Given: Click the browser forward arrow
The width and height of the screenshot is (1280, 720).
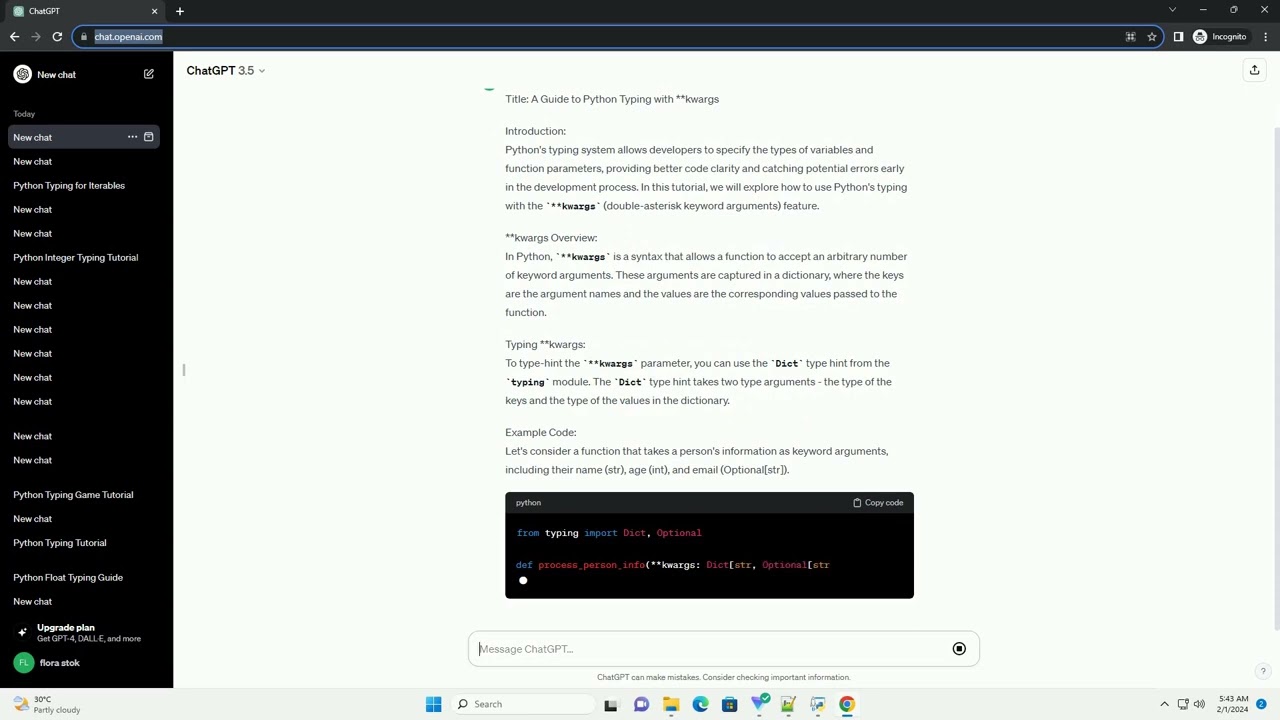Looking at the screenshot, I should tap(36, 37).
